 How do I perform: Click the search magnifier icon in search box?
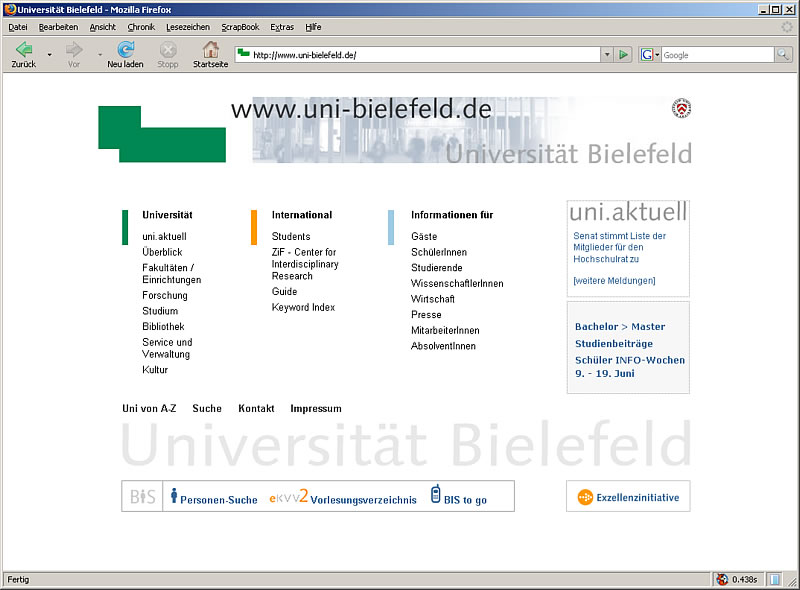point(783,55)
